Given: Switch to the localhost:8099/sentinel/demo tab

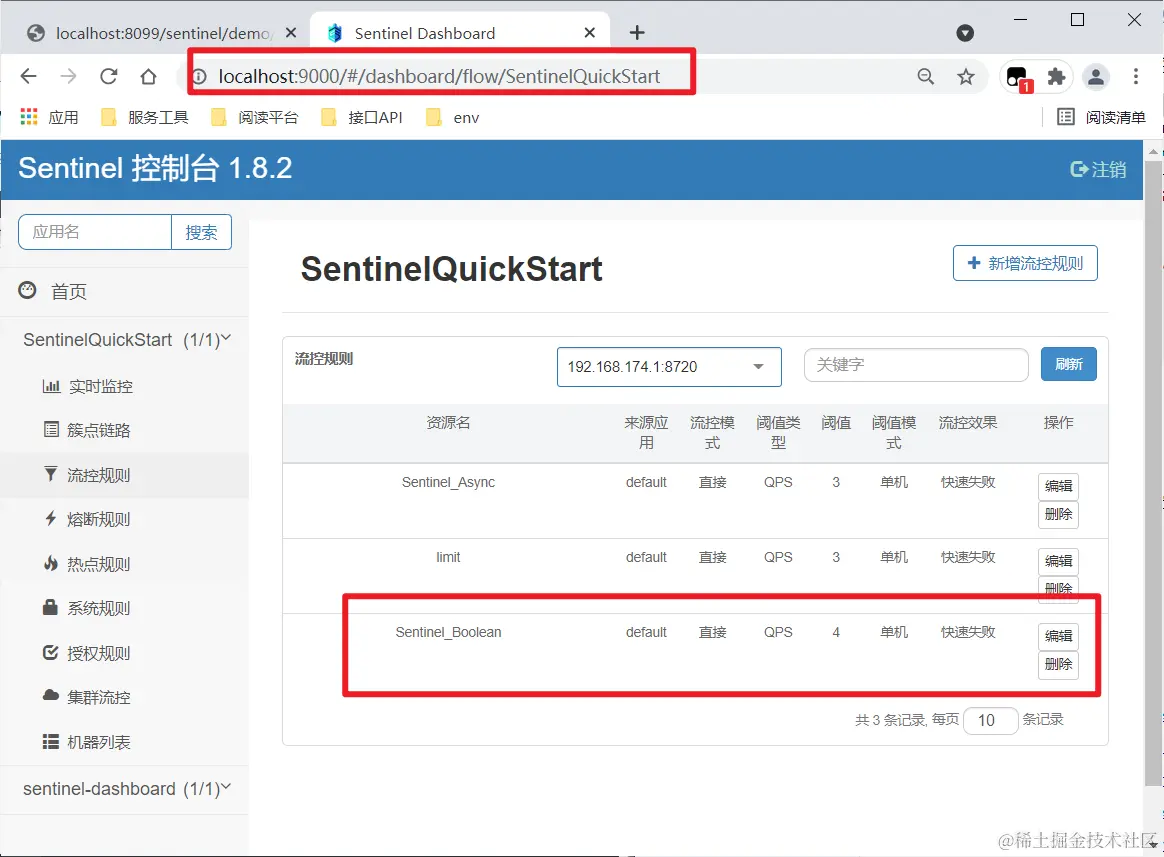Looking at the screenshot, I should click(152, 33).
